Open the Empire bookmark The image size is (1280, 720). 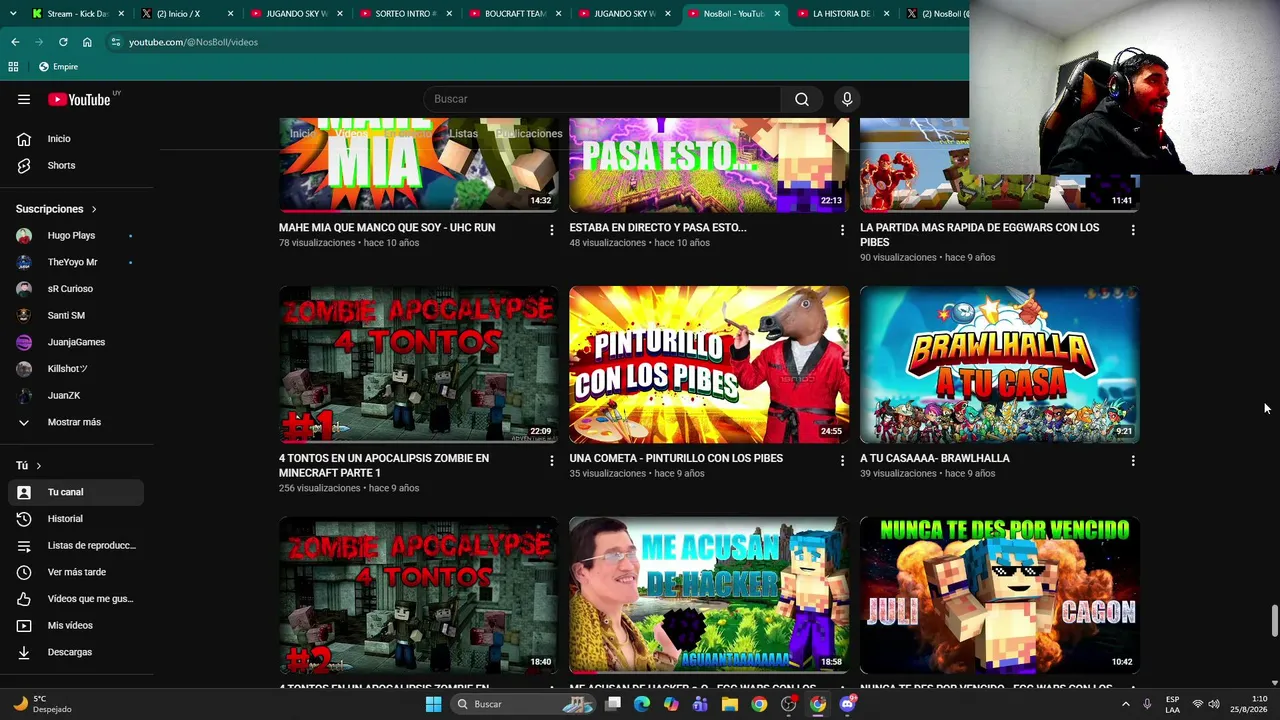coord(58,67)
